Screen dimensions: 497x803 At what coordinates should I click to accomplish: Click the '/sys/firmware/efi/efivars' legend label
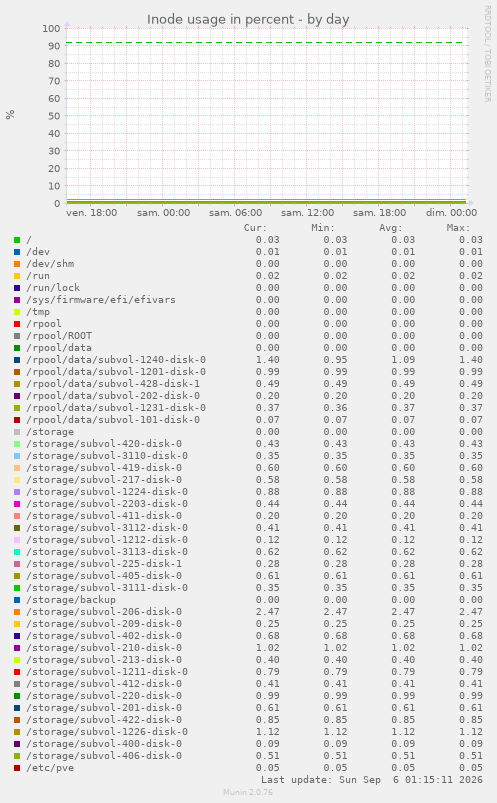[x=101, y=300]
